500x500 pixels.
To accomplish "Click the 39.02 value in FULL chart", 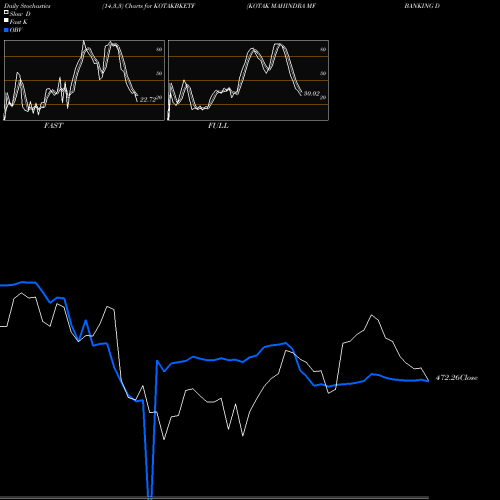I will 312,94.
